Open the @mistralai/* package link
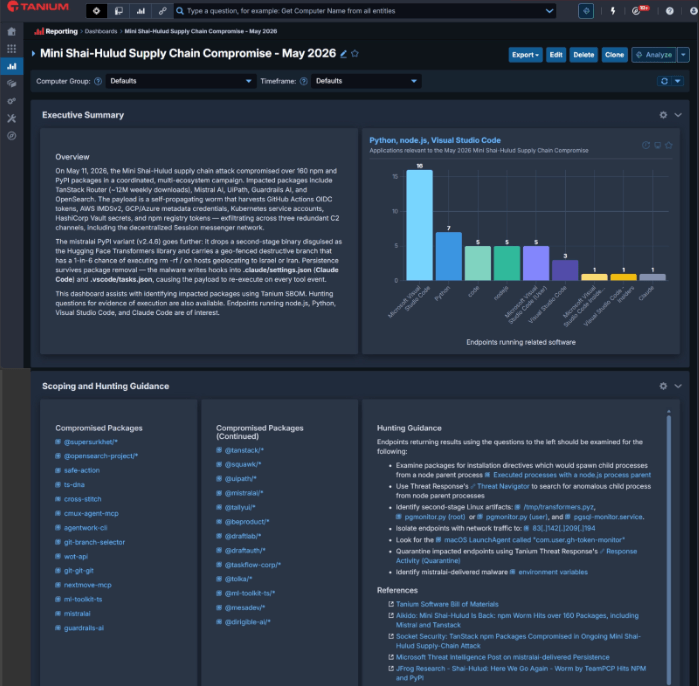Viewport: 699px width, 686px height. (x=244, y=493)
